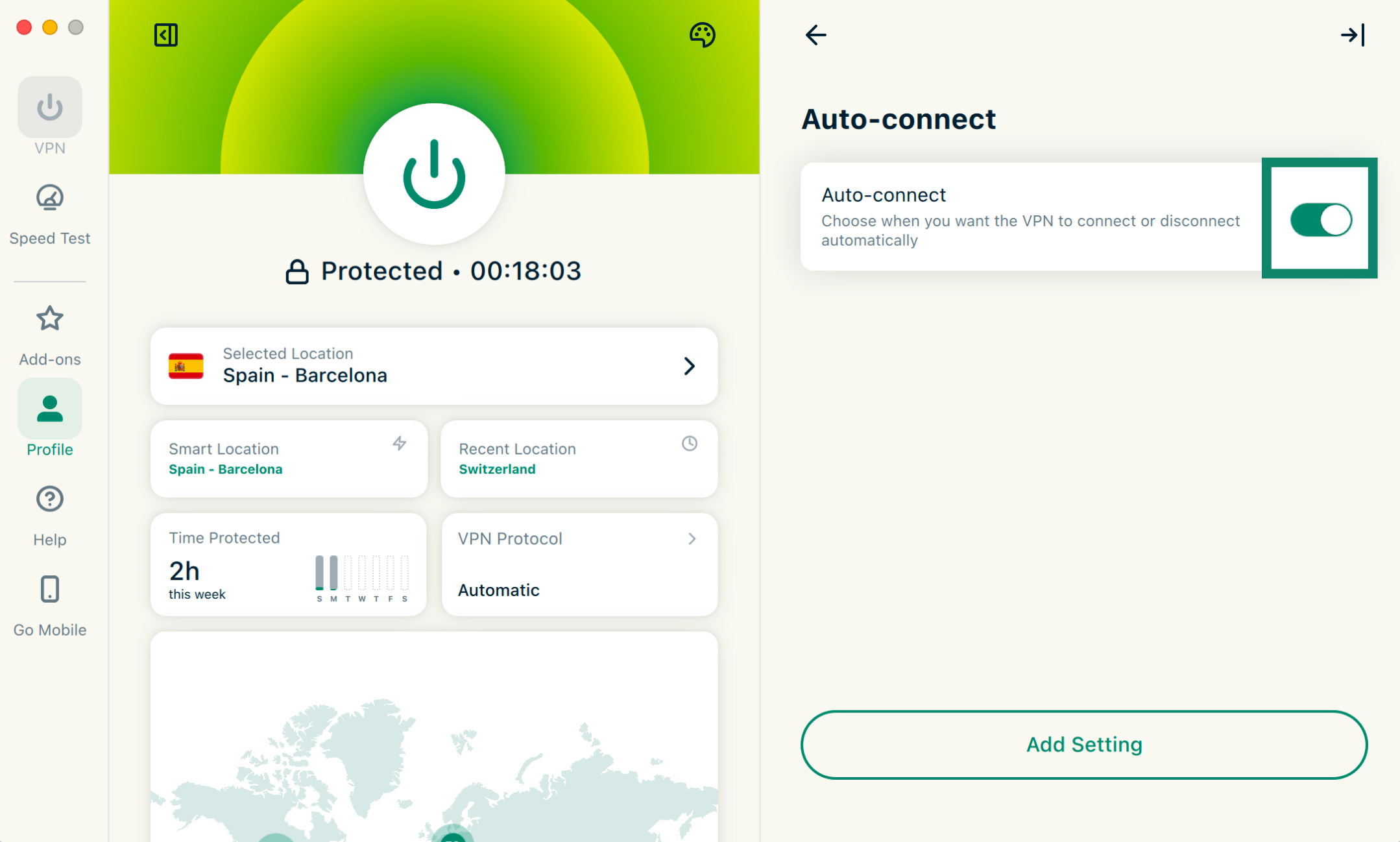Image resolution: width=1400 pixels, height=842 pixels.
Task: Expand the Selected Location chevron
Action: click(x=689, y=366)
